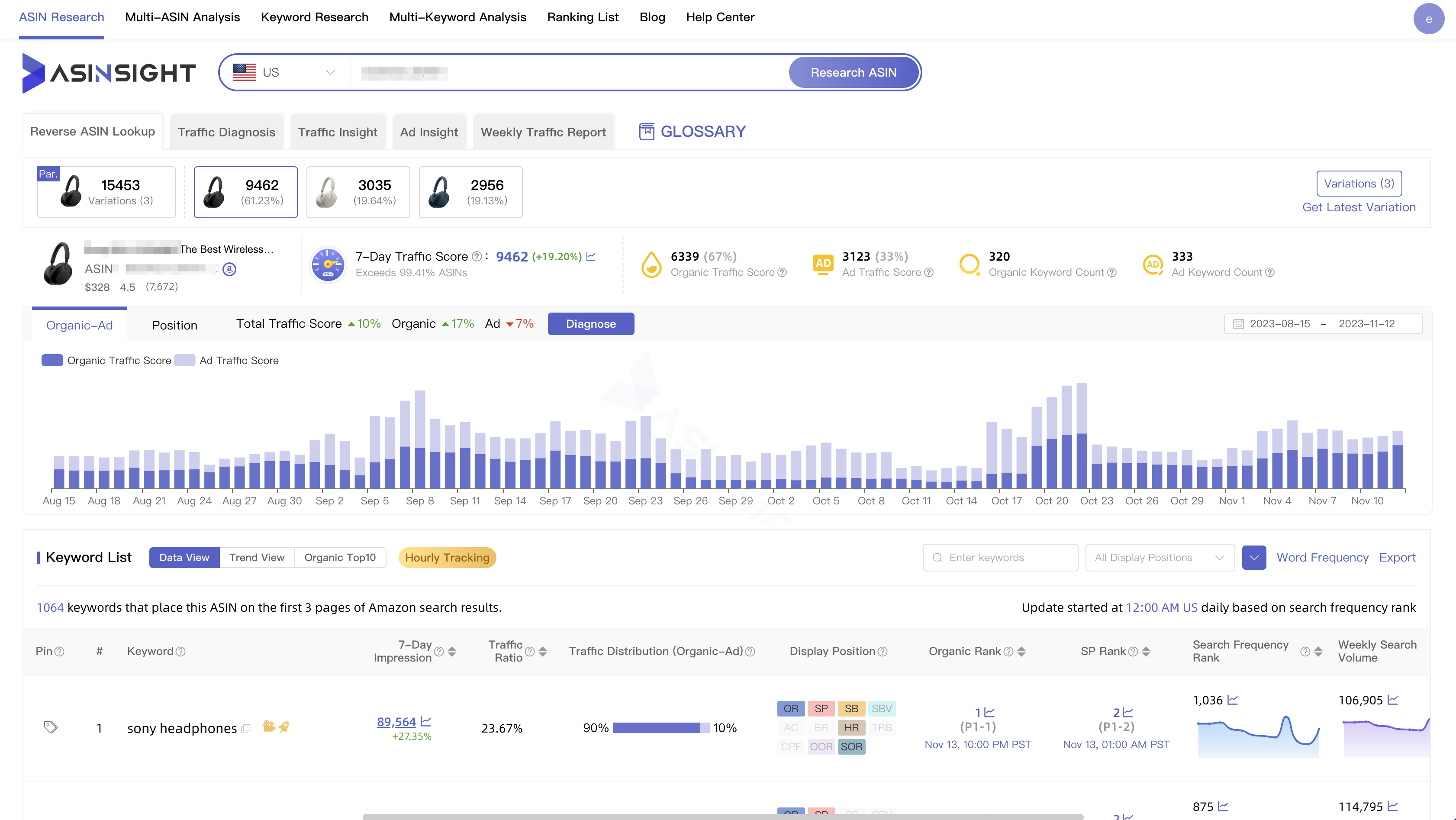This screenshot has width=1456, height=820.
Task: Click the Amazon link icon next to ASIN
Action: 229,269
